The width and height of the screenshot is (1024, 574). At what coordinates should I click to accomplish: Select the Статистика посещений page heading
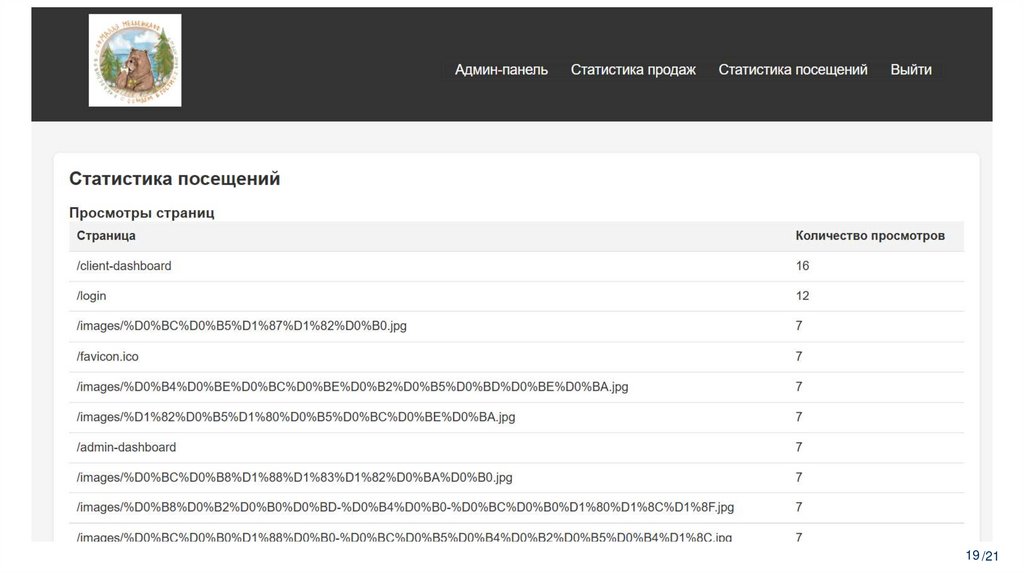coord(174,179)
